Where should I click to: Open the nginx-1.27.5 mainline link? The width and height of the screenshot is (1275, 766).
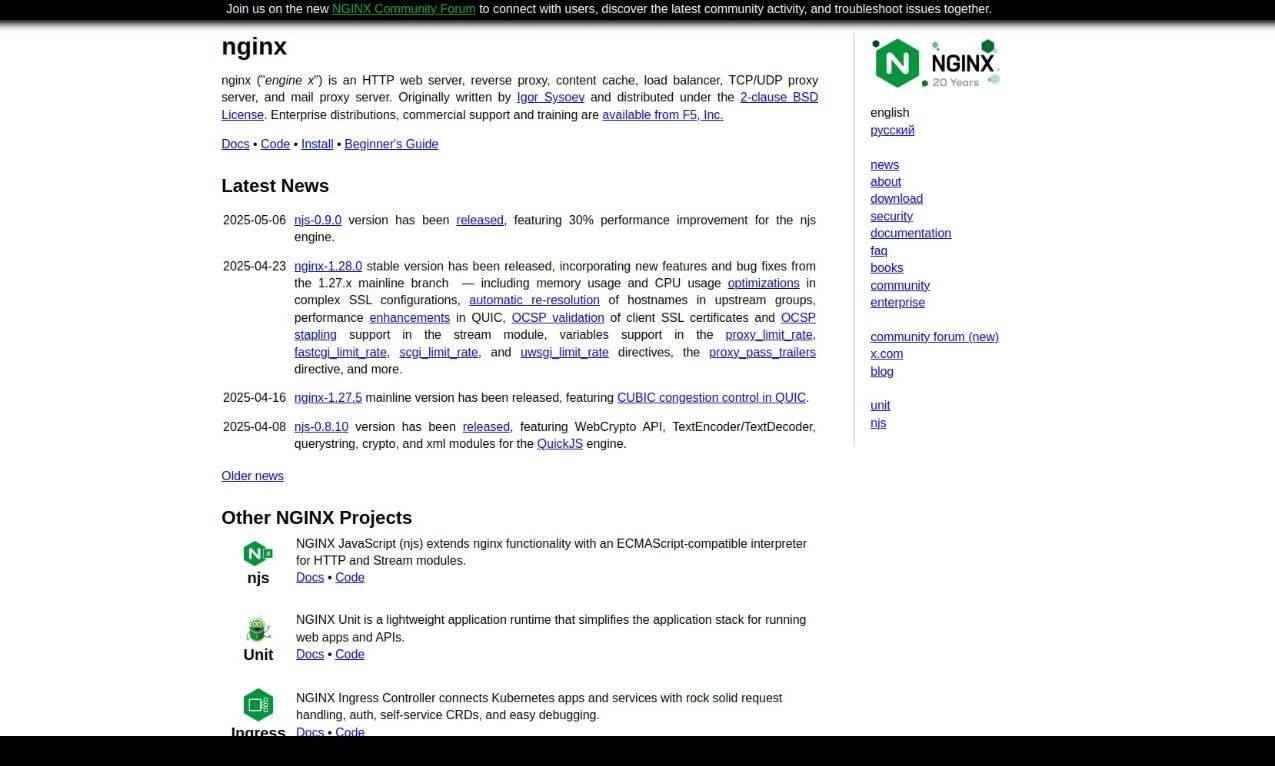pyautogui.click(x=328, y=398)
